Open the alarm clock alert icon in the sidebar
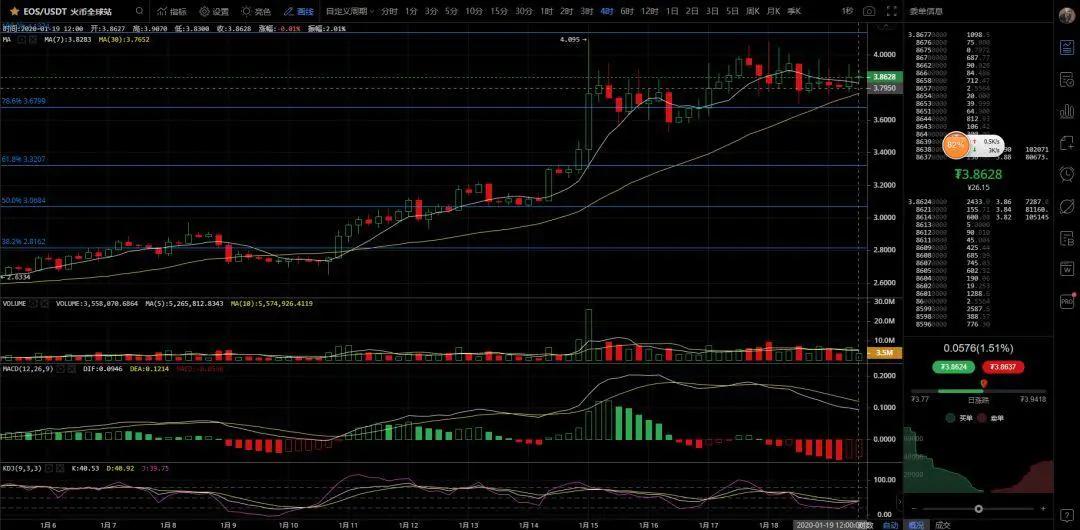 [x=1067, y=174]
